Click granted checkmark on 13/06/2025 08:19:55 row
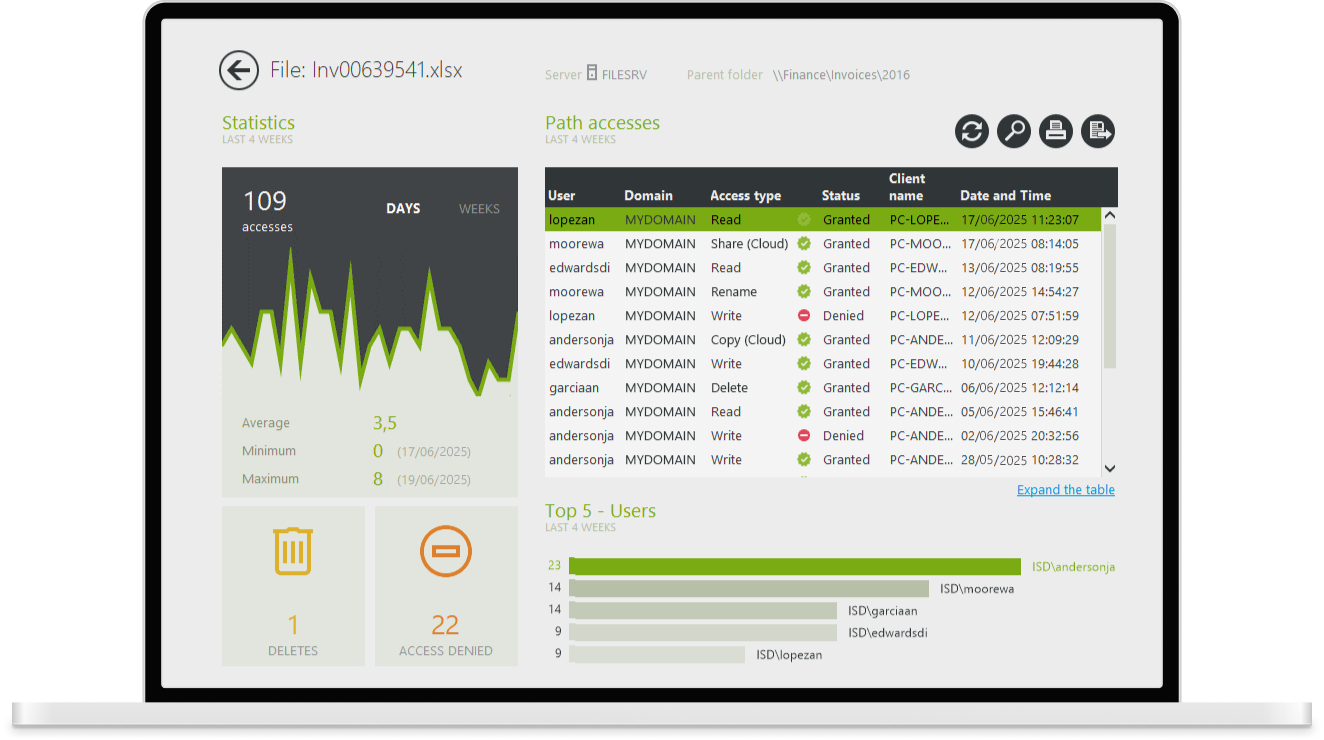Image resolution: width=1324 pixels, height=740 pixels. pos(804,268)
